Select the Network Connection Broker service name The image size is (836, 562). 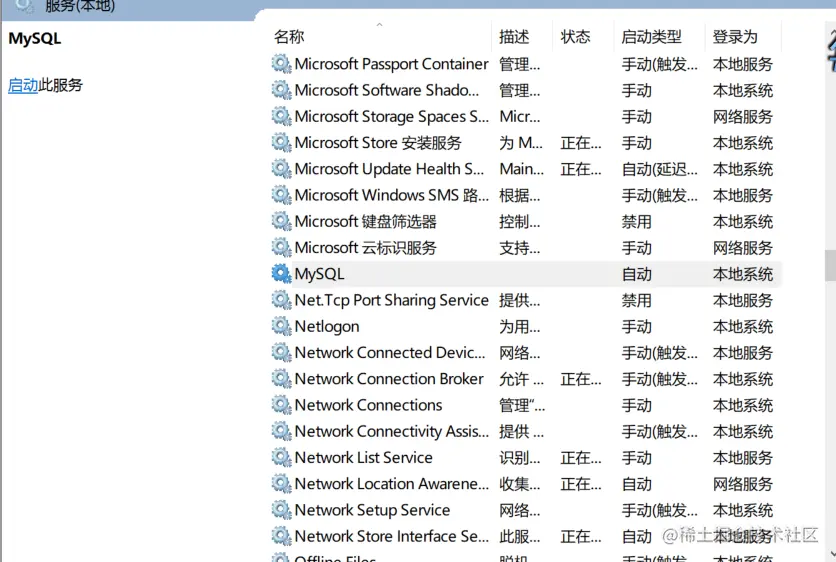click(x=389, y=379)
